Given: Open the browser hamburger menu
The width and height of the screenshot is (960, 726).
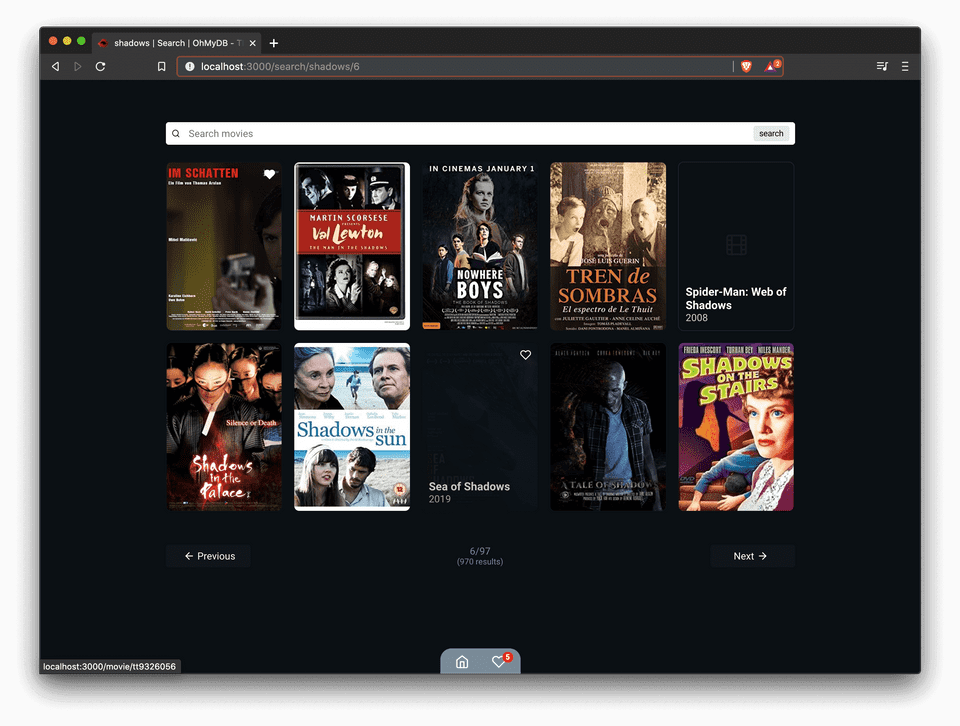Looking at the screenshot, I should (905, 66).
